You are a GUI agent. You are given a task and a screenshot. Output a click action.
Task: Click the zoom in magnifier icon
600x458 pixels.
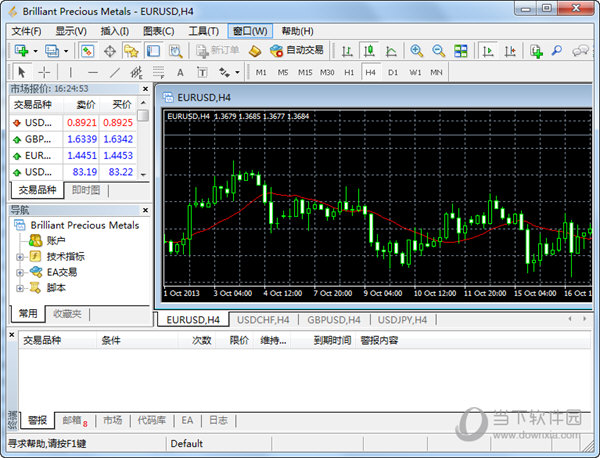point(416,50)
